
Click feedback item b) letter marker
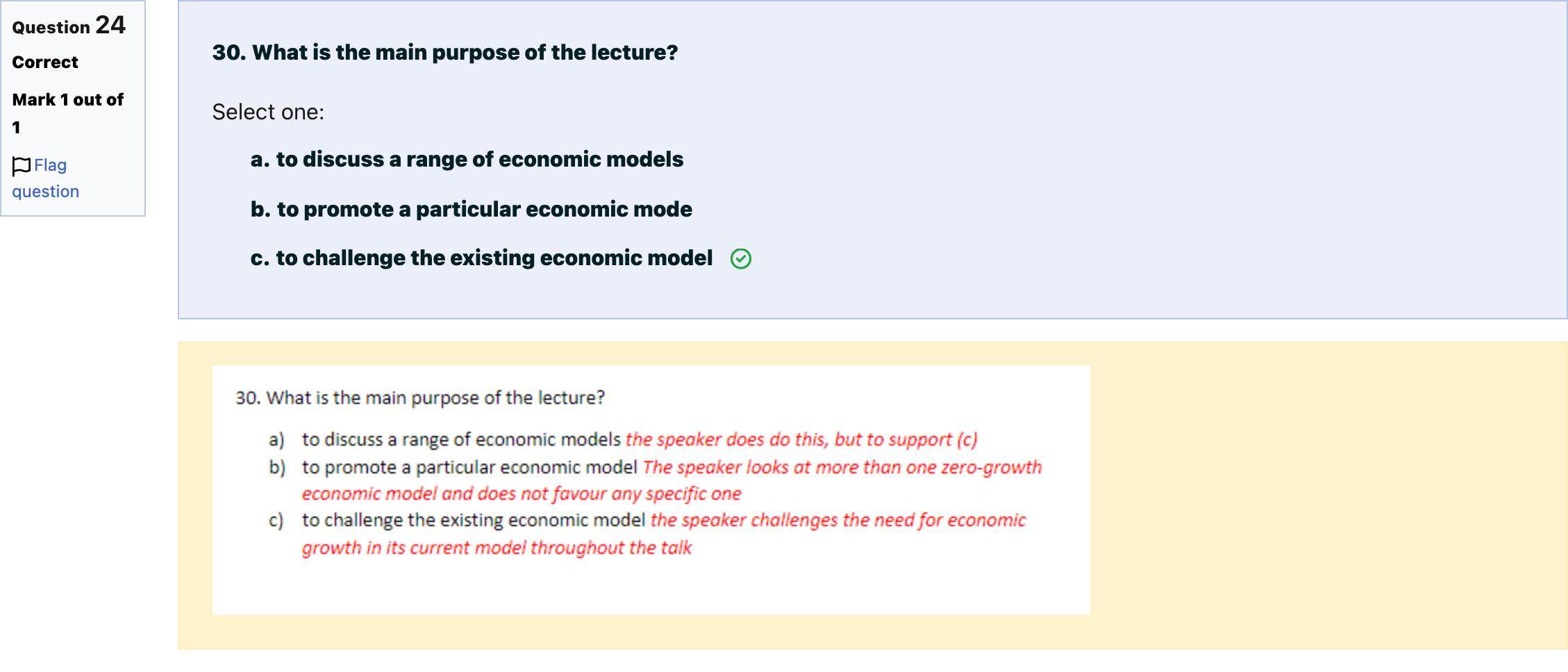point(277,467)
